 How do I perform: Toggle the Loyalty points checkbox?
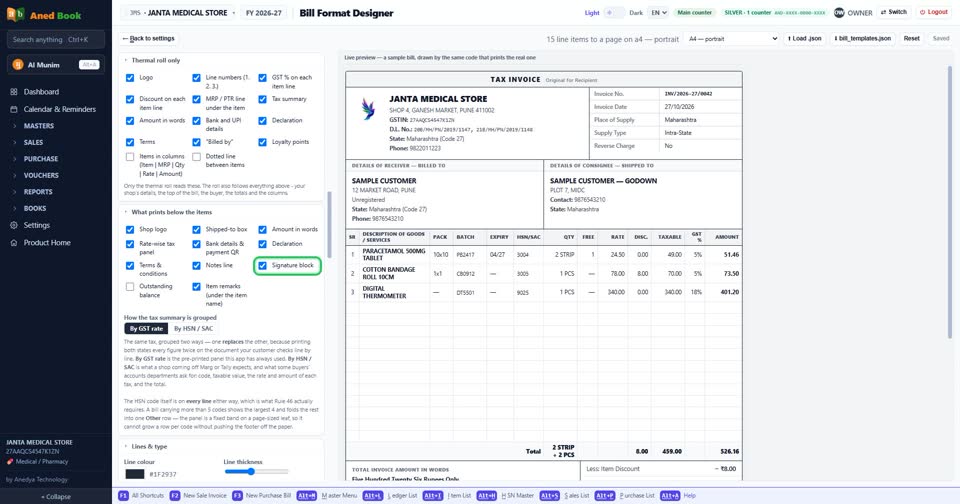[262, 142]
